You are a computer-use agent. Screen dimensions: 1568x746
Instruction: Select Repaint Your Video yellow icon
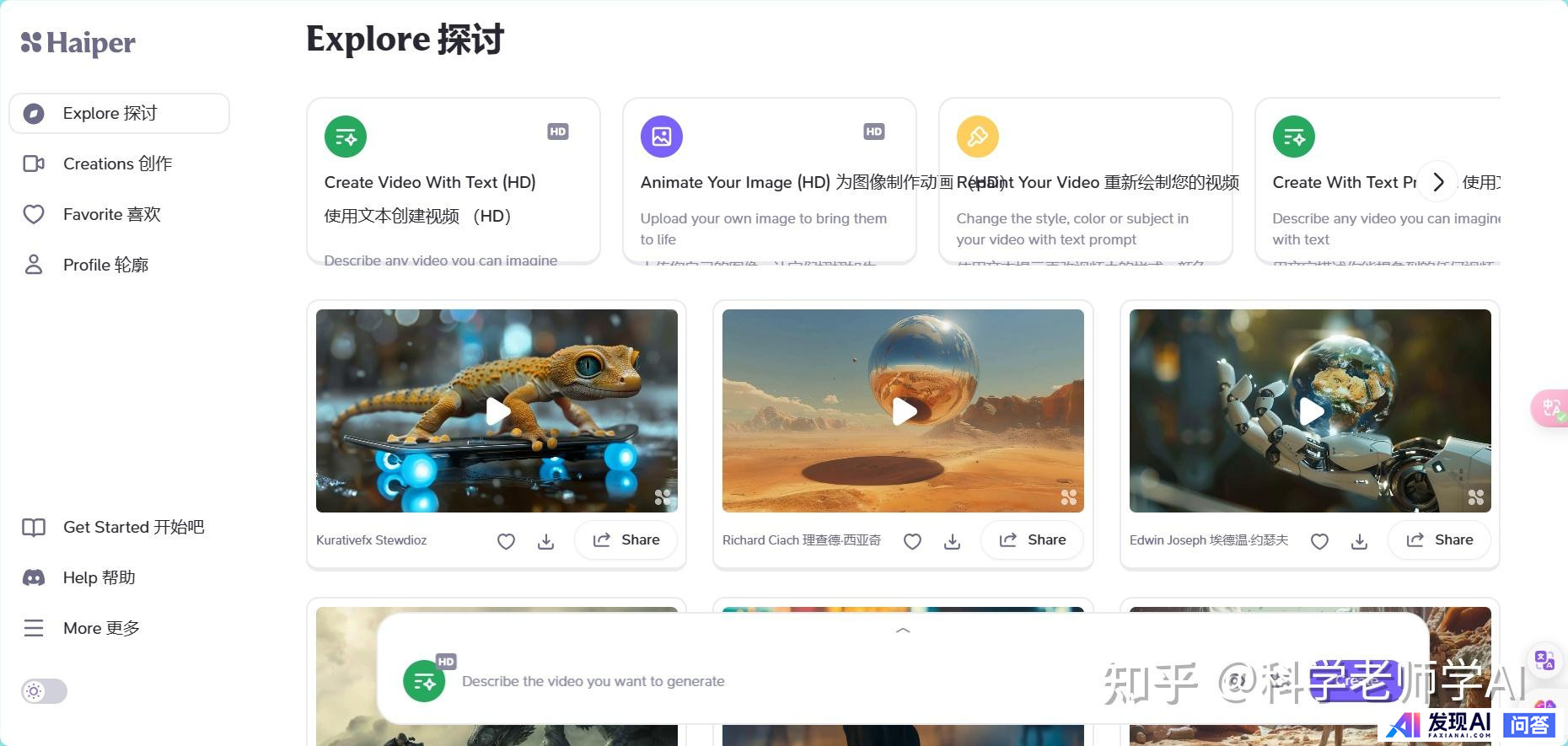pyautogui.click(x=978, y=137)
